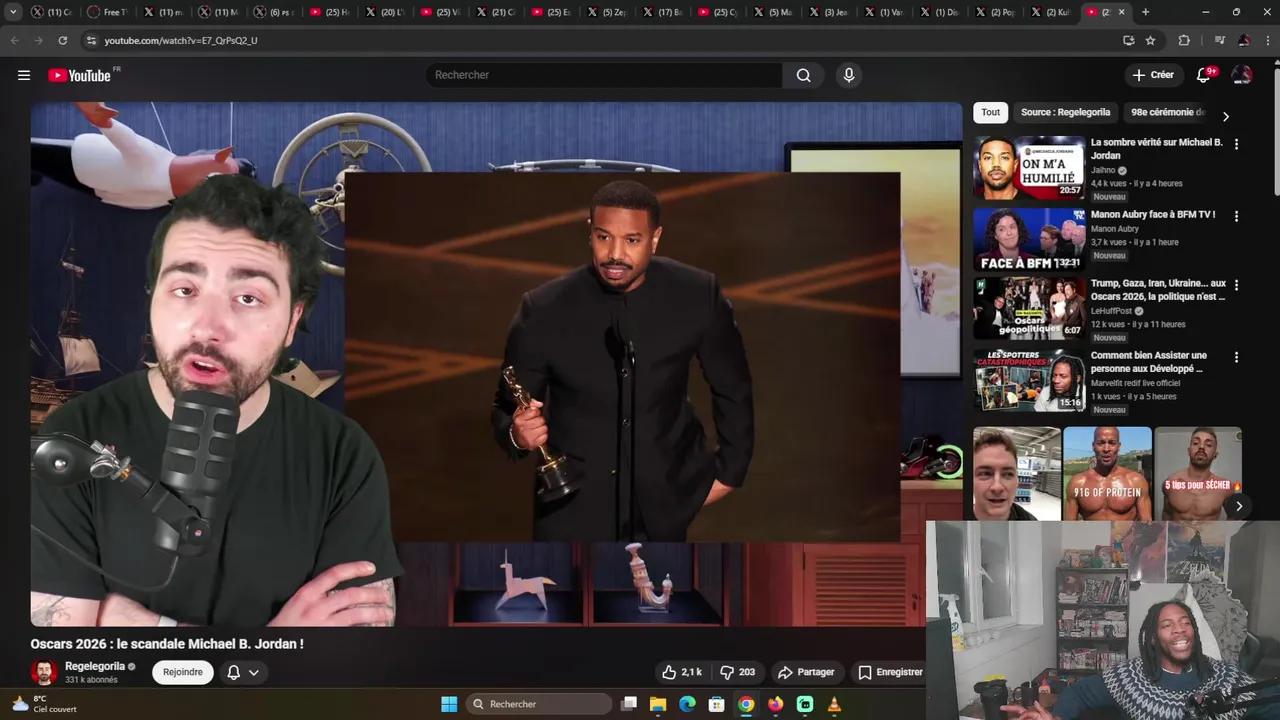1280x720 pixels.
Task: Click the video title Oscars 2026
Action: [x=167, y=644]
